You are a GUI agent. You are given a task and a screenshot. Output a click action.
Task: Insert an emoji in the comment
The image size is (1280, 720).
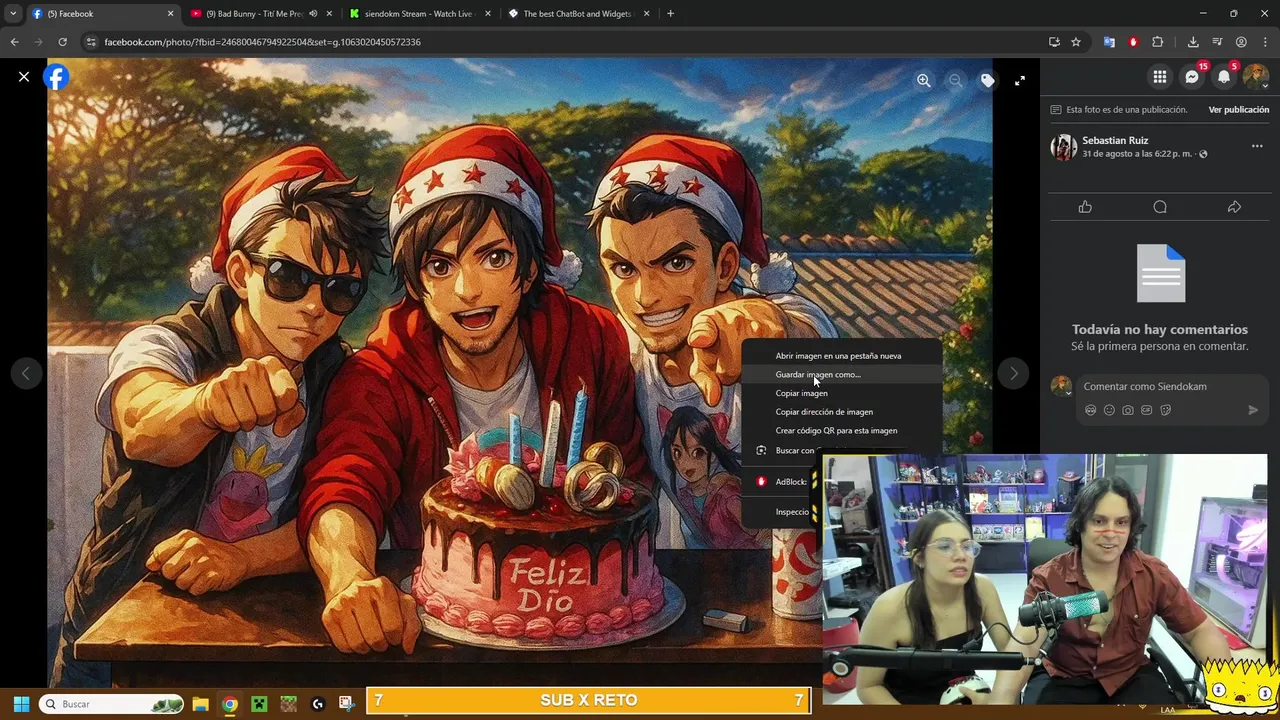coord(1109,410)
